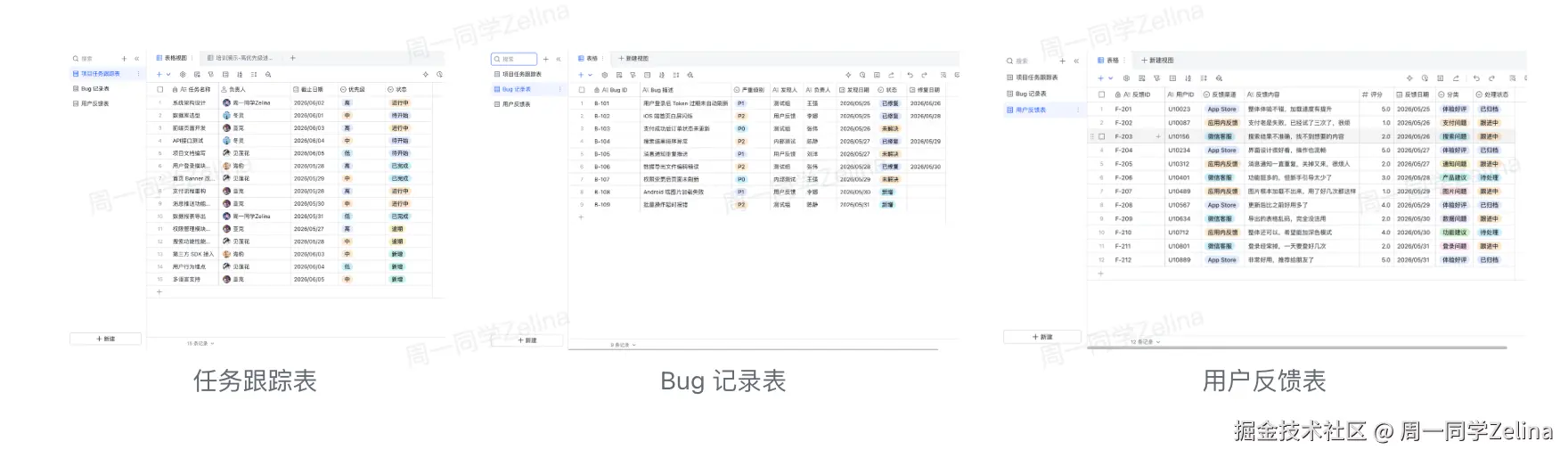Open 表格 tab options menu in Bug record window
Screen dimensions: 1568x458
click(x=603, y=59)
